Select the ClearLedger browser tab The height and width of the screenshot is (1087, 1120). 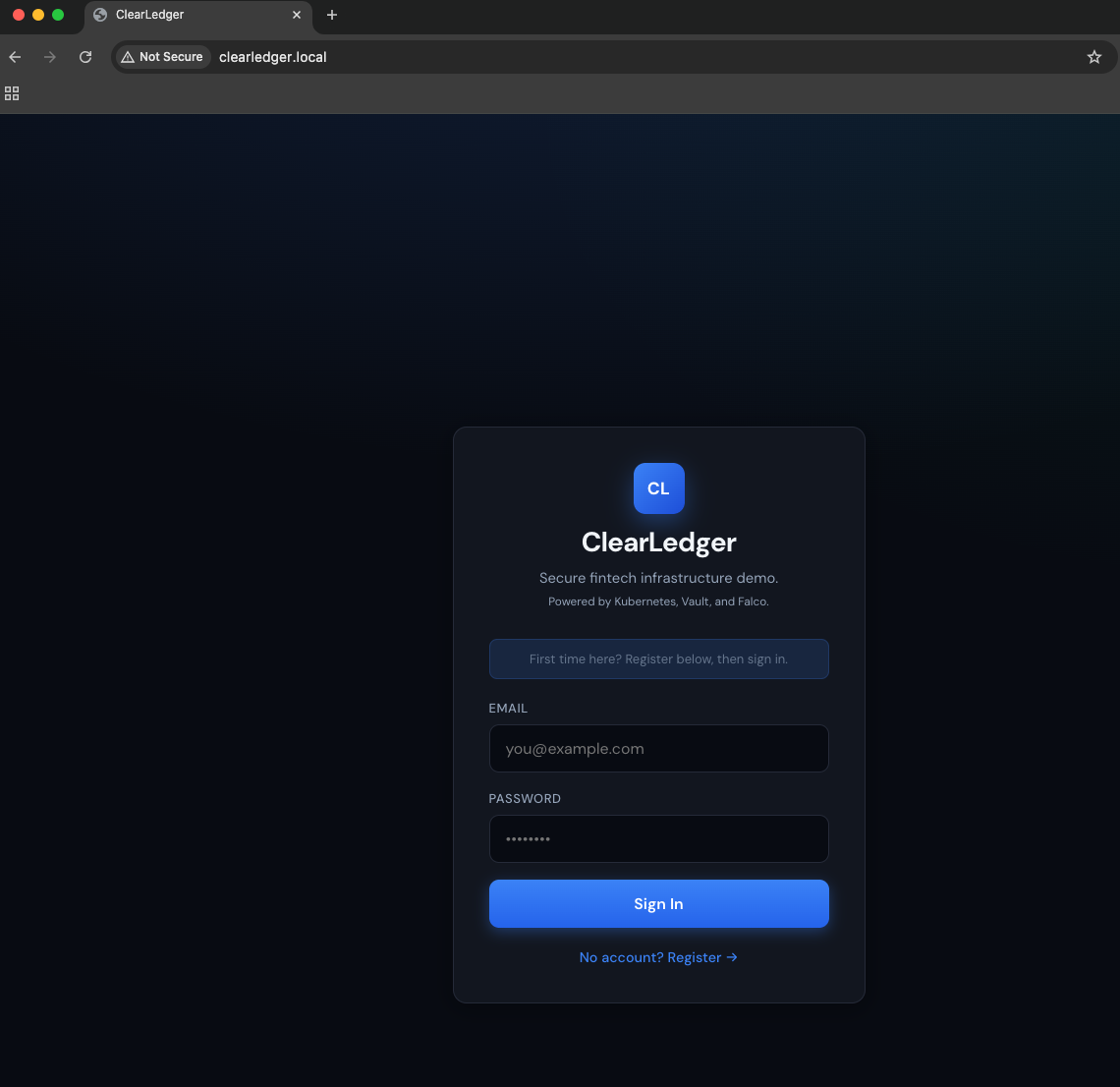point(197,15)
